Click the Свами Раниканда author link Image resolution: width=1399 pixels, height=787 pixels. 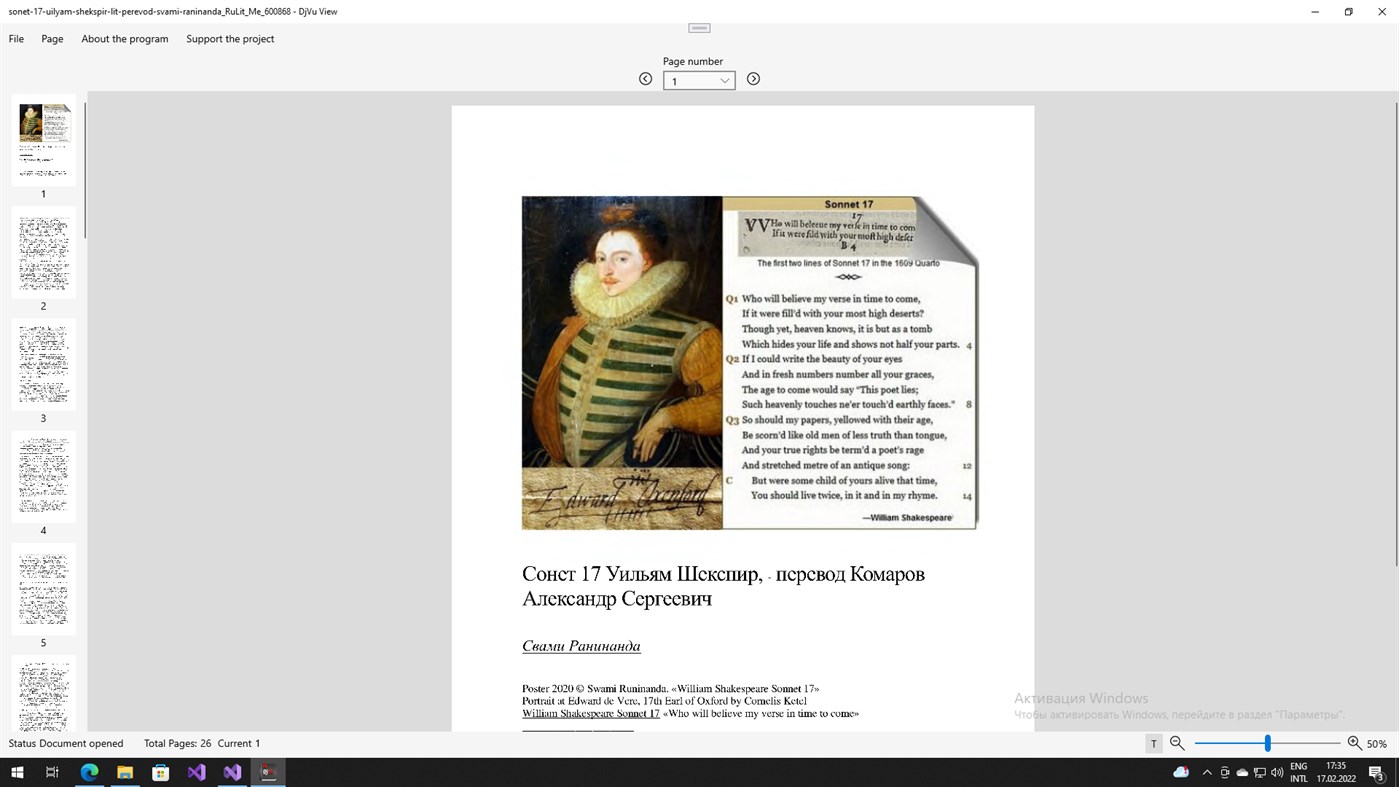point(581,646)
